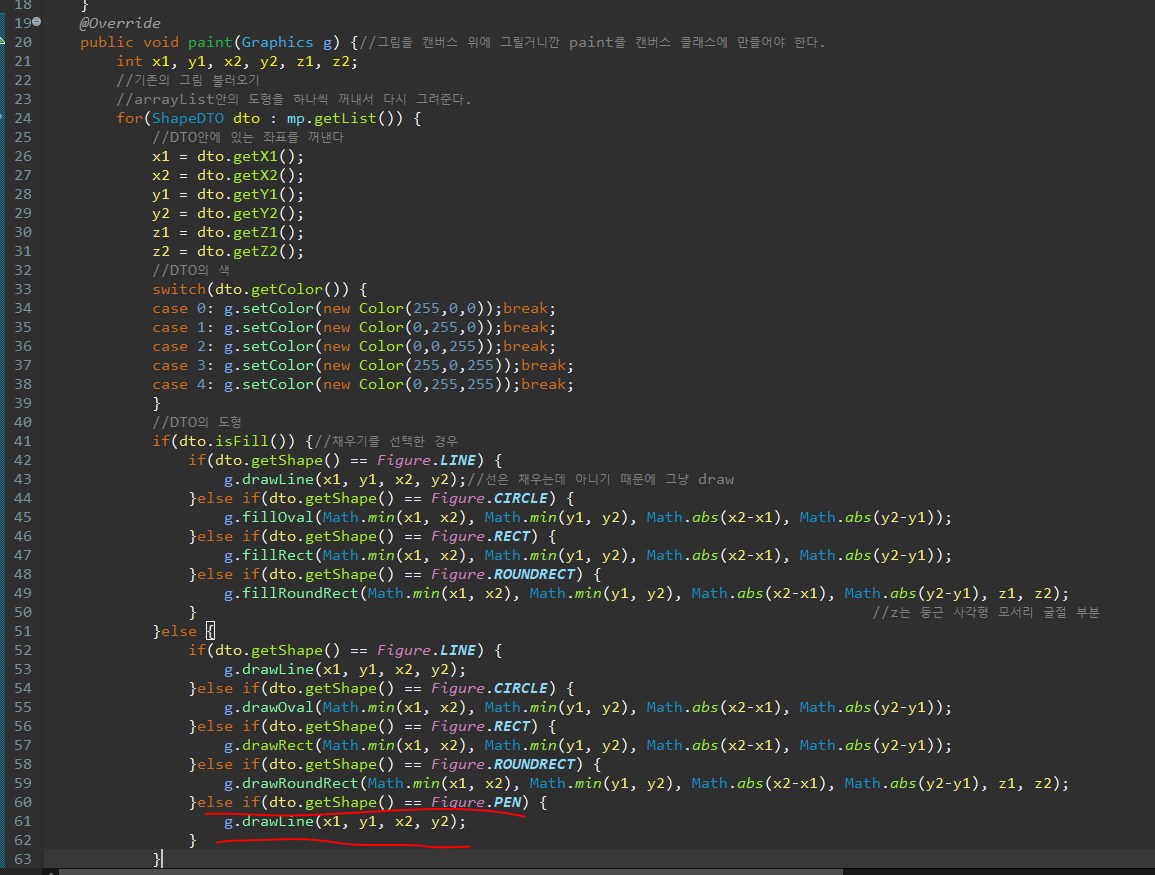Click line number 33 in the gutter
Image resolution: width=1155 pixels, height=875 pixels.
(23, 289)
